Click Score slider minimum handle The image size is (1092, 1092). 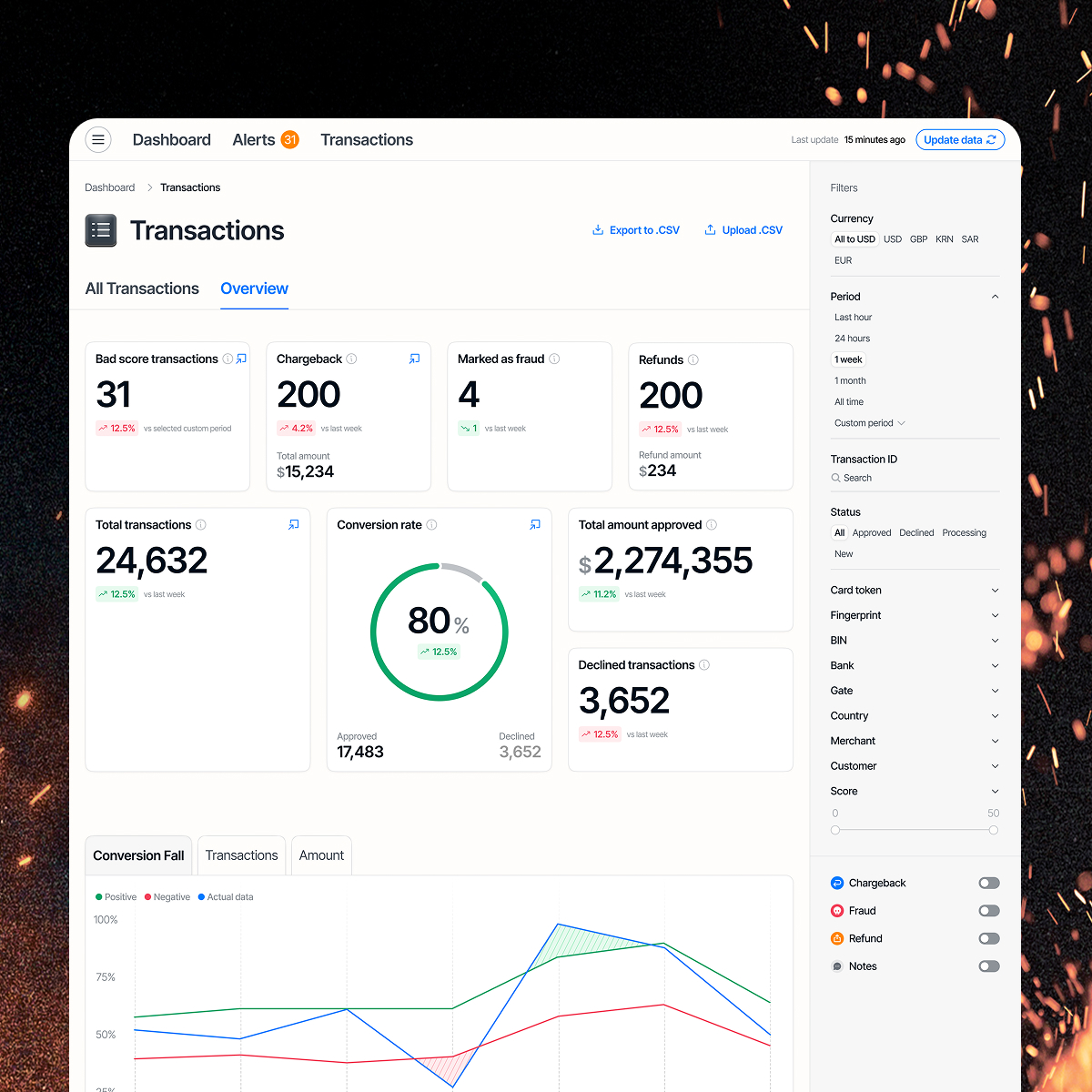(835, 830)
